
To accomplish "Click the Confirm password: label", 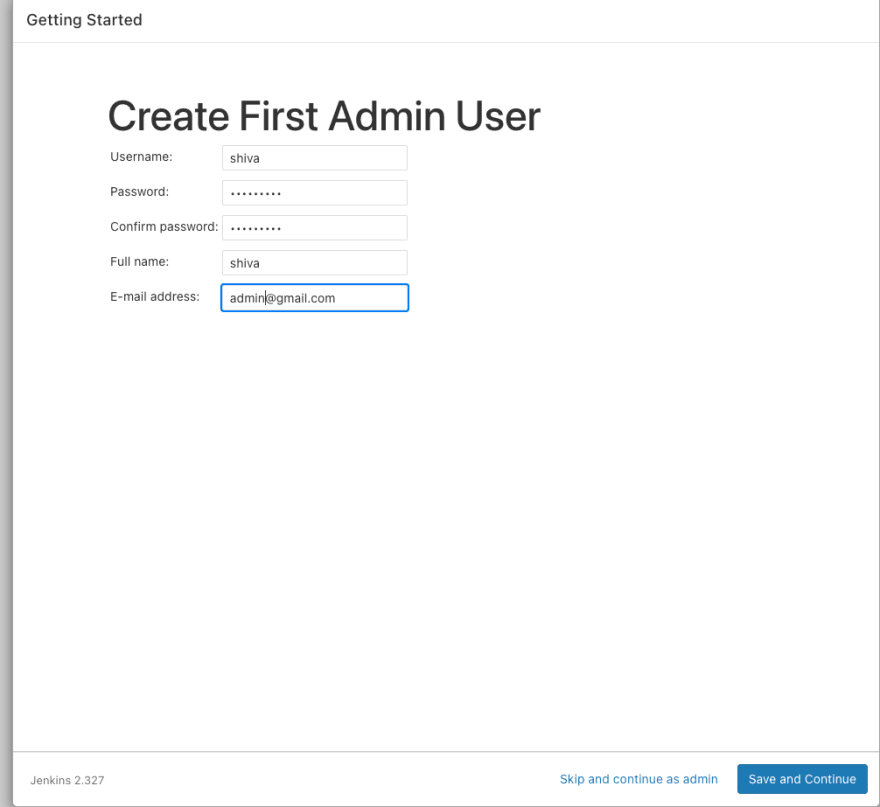I will tap(164, 227).
